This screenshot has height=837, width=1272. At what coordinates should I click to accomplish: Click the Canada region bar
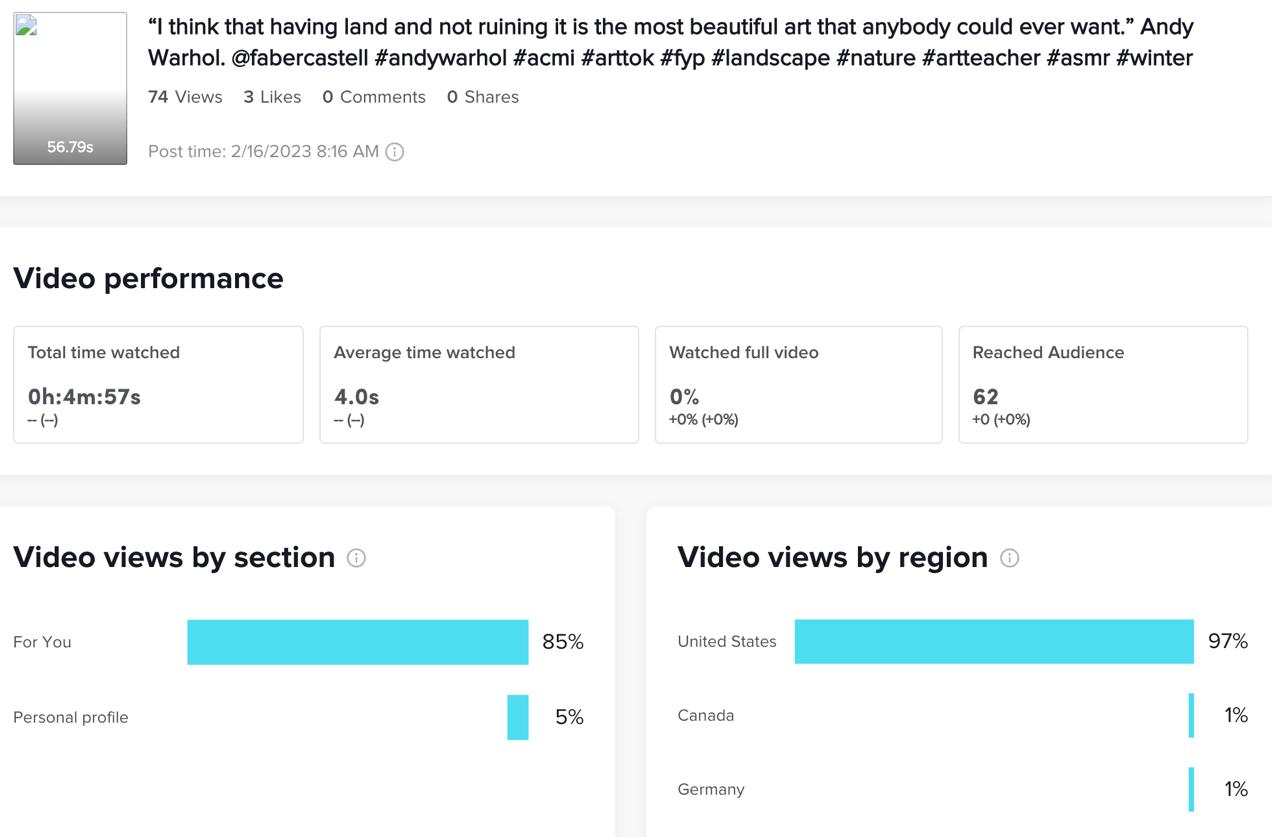point(1191,715)
